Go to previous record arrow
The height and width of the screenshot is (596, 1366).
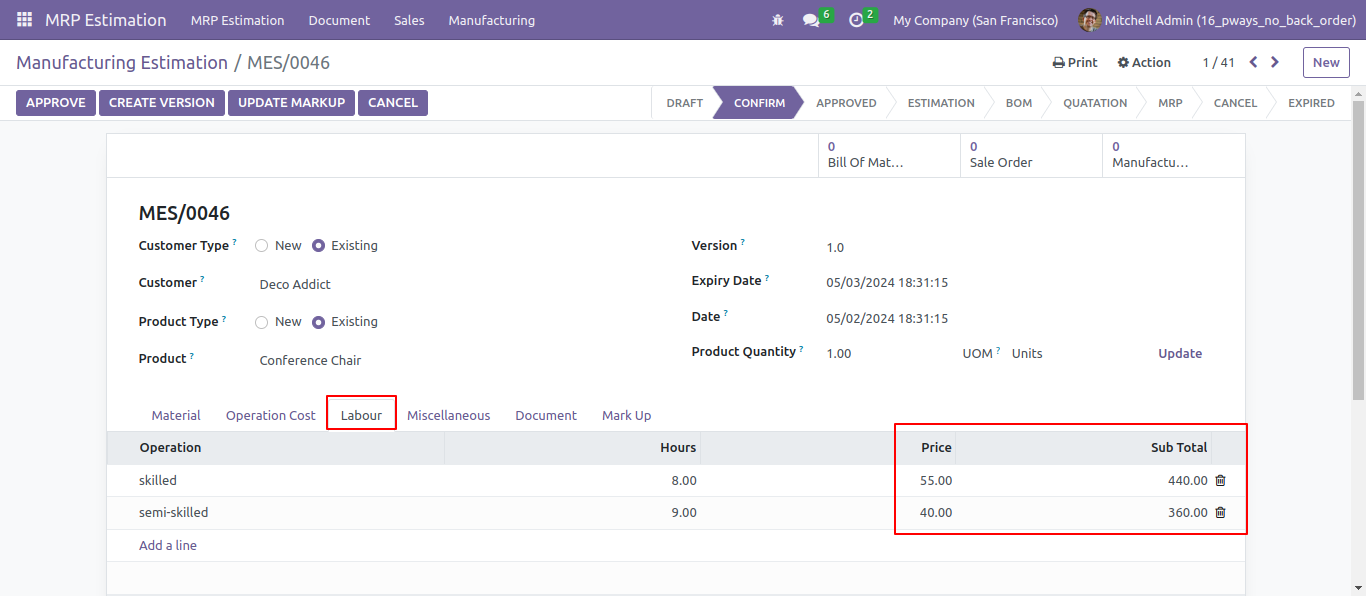pyautogui.click(x=1254, y=62)
